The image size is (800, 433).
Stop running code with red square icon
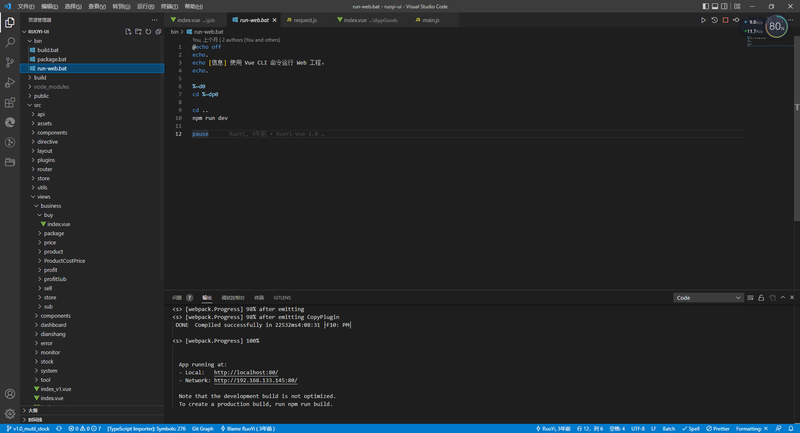click(725, 20)
